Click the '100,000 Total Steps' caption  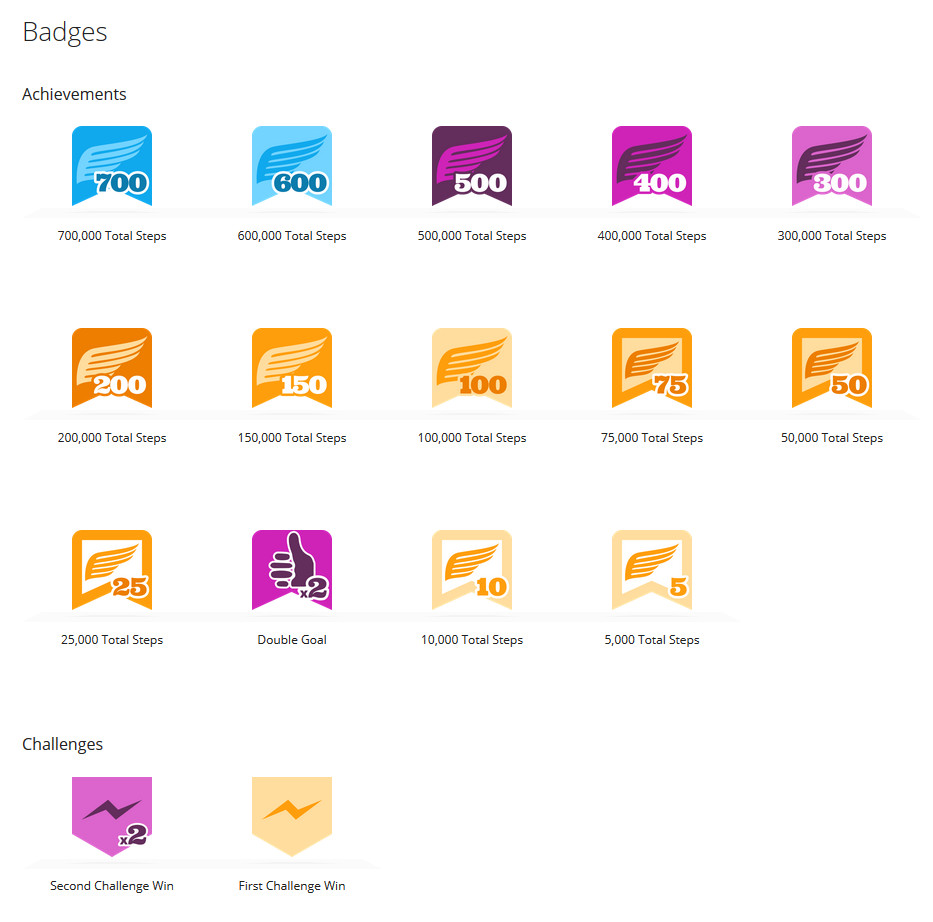[x=472, y=438]
